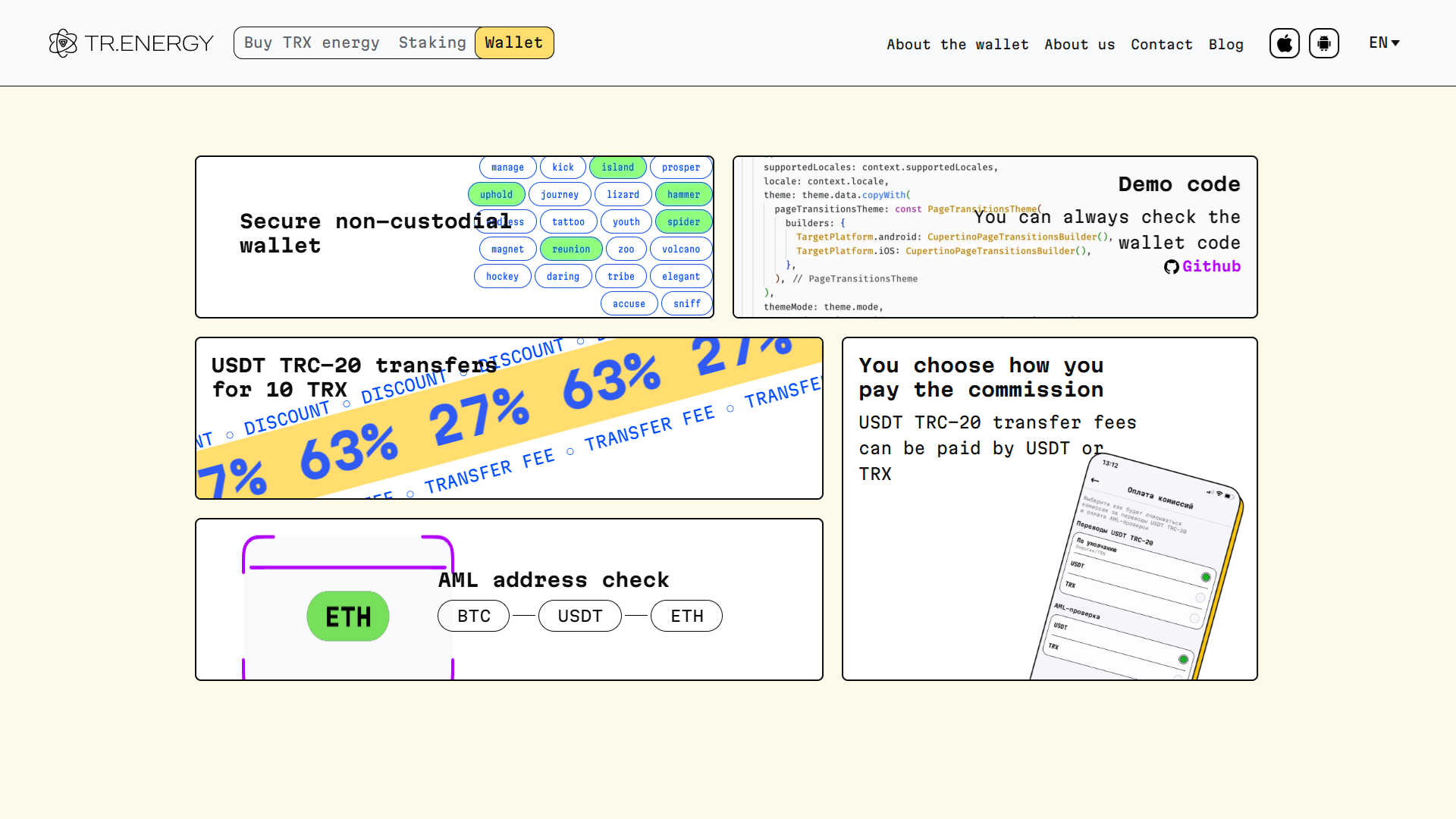Open the About the wallet link
Viewport: 1456px width, 819px height.
pyautogui.click(x=958, y=45)
